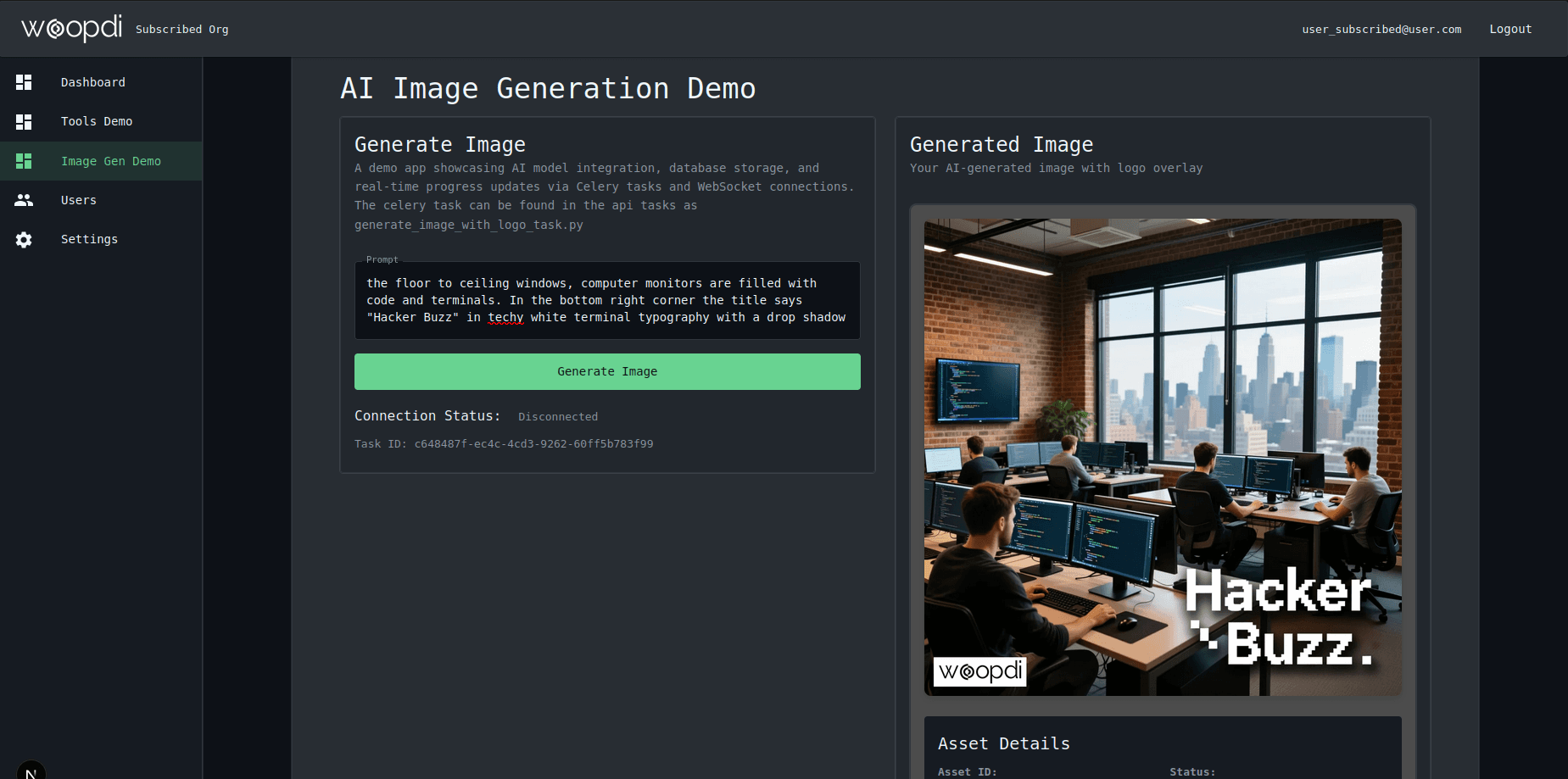1568x779 pixels.
Task: Click the user_subscribed@user.com account email
Action: pyautogui.click(x=1381, y=30)
